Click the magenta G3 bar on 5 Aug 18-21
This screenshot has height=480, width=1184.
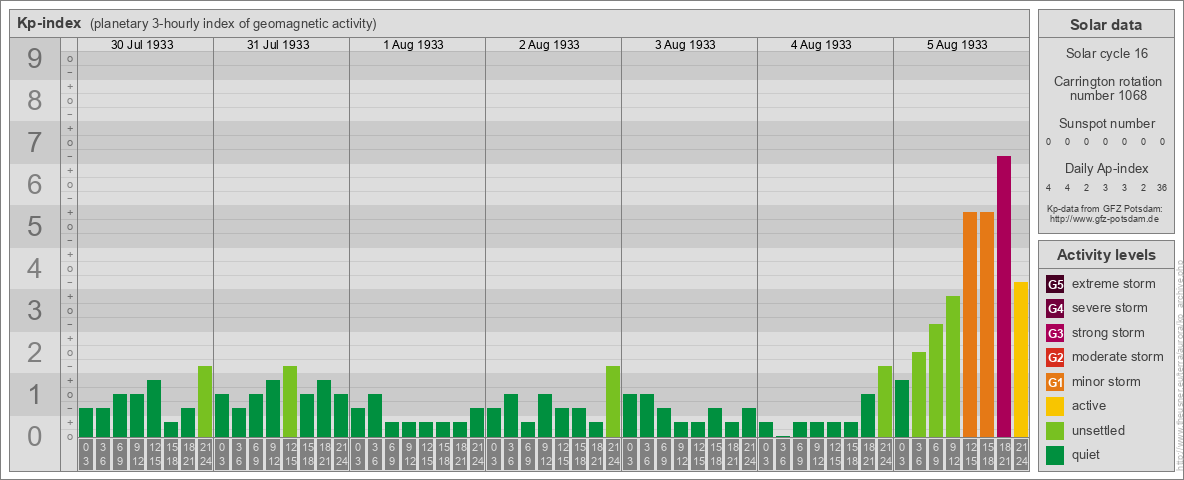coord(1004,297)
